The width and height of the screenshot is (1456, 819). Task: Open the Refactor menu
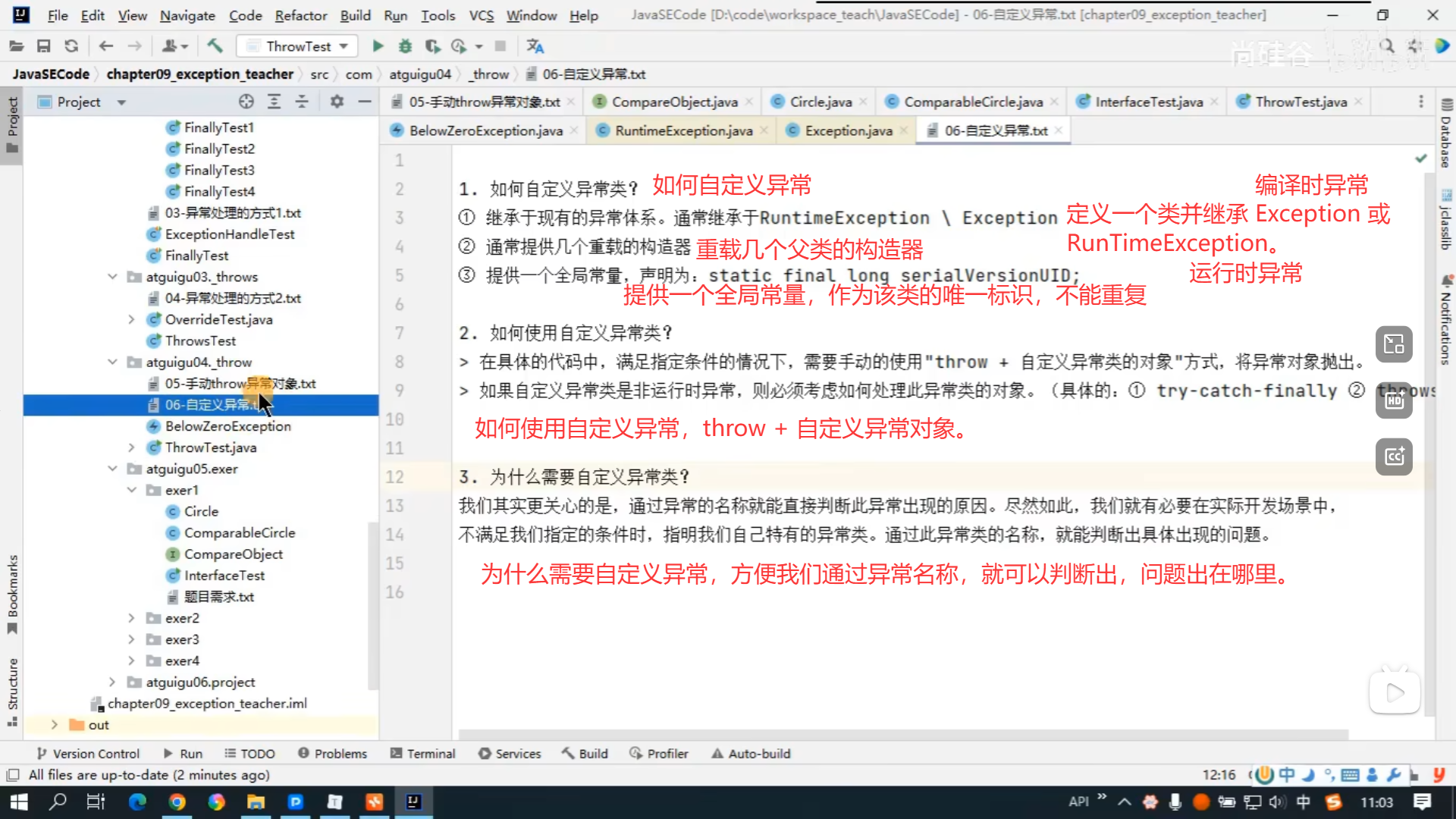(300, 15)
